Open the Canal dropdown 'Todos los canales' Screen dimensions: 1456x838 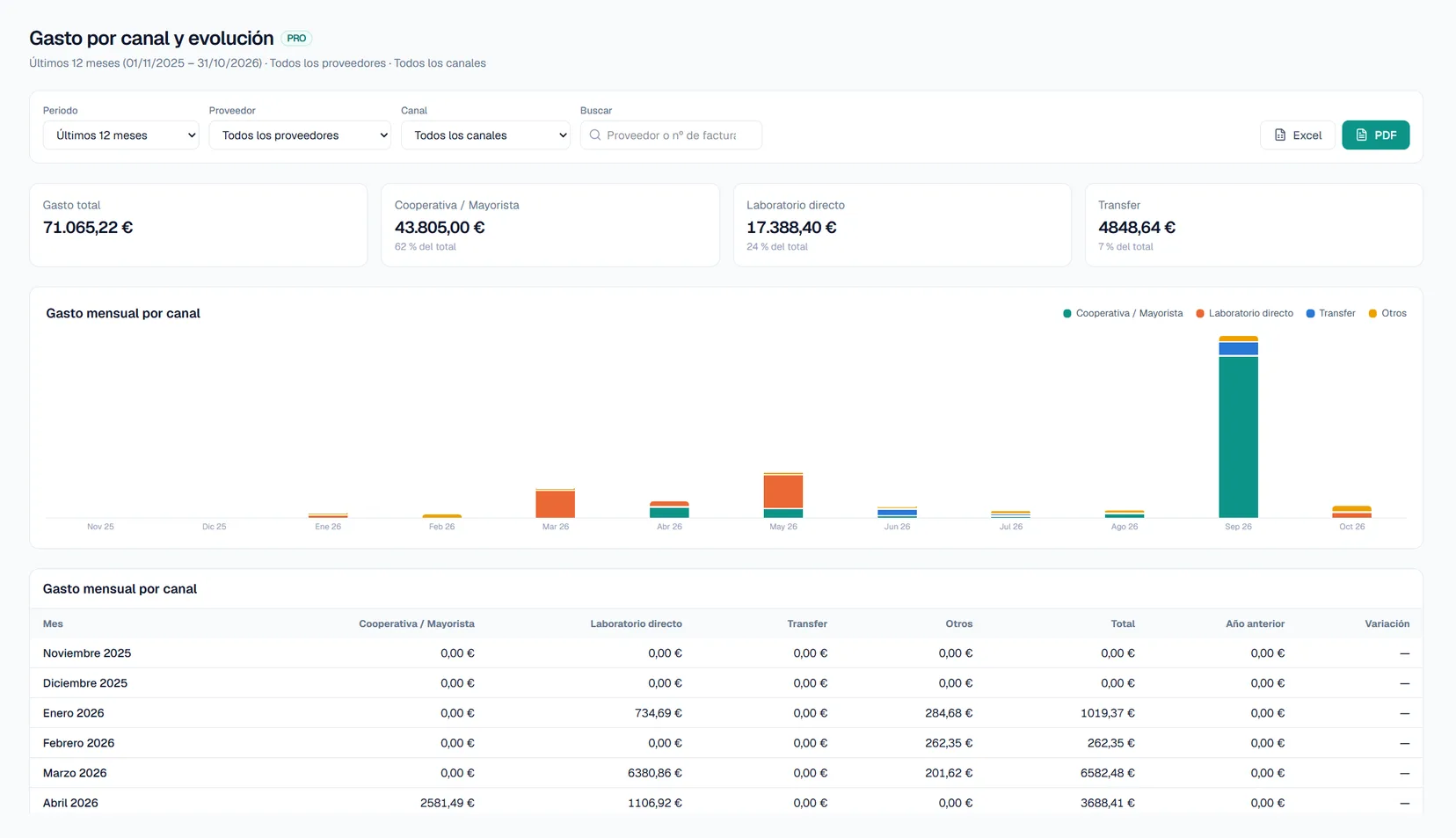click(485, 135)
